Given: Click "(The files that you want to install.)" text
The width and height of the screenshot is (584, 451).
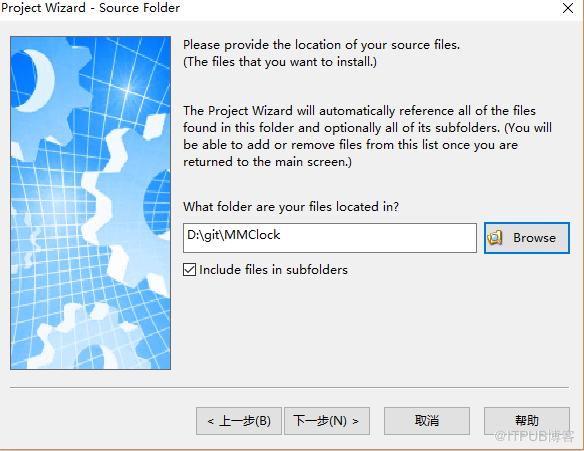Looking at the screenshot, I should click(280, 62).
